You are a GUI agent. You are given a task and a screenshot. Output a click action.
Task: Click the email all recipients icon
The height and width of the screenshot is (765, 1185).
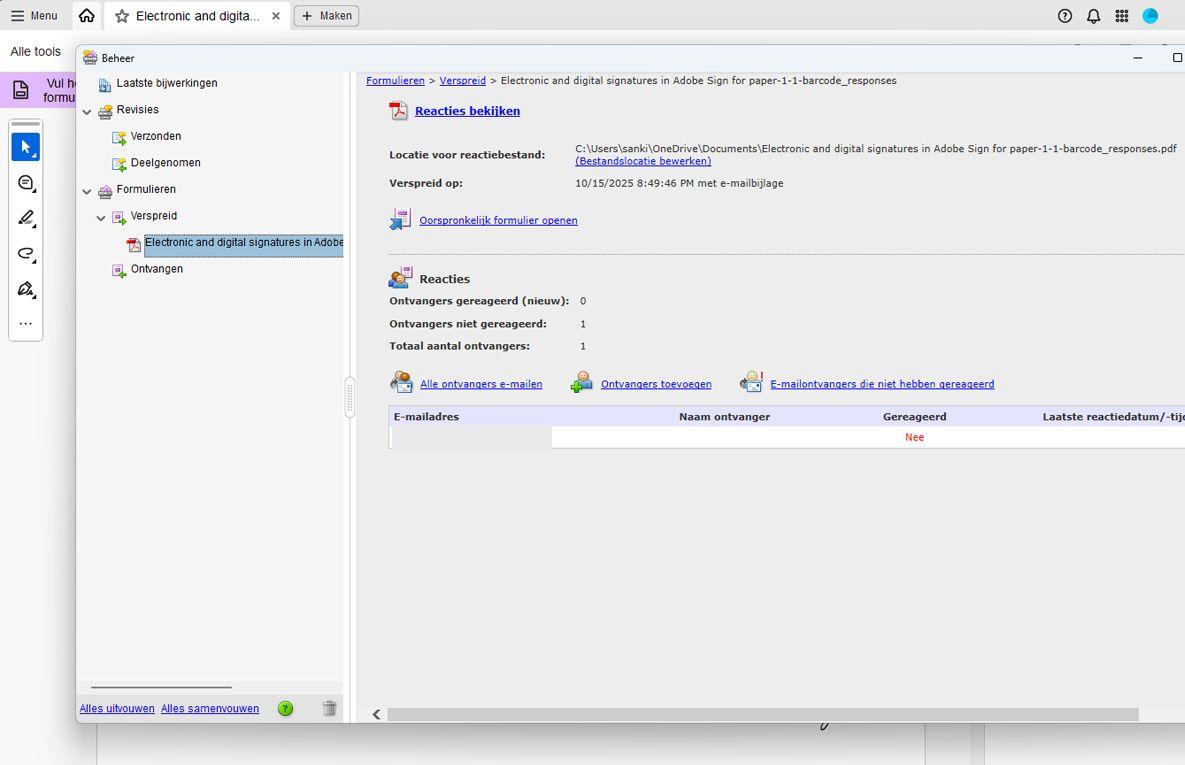(401, 382)
